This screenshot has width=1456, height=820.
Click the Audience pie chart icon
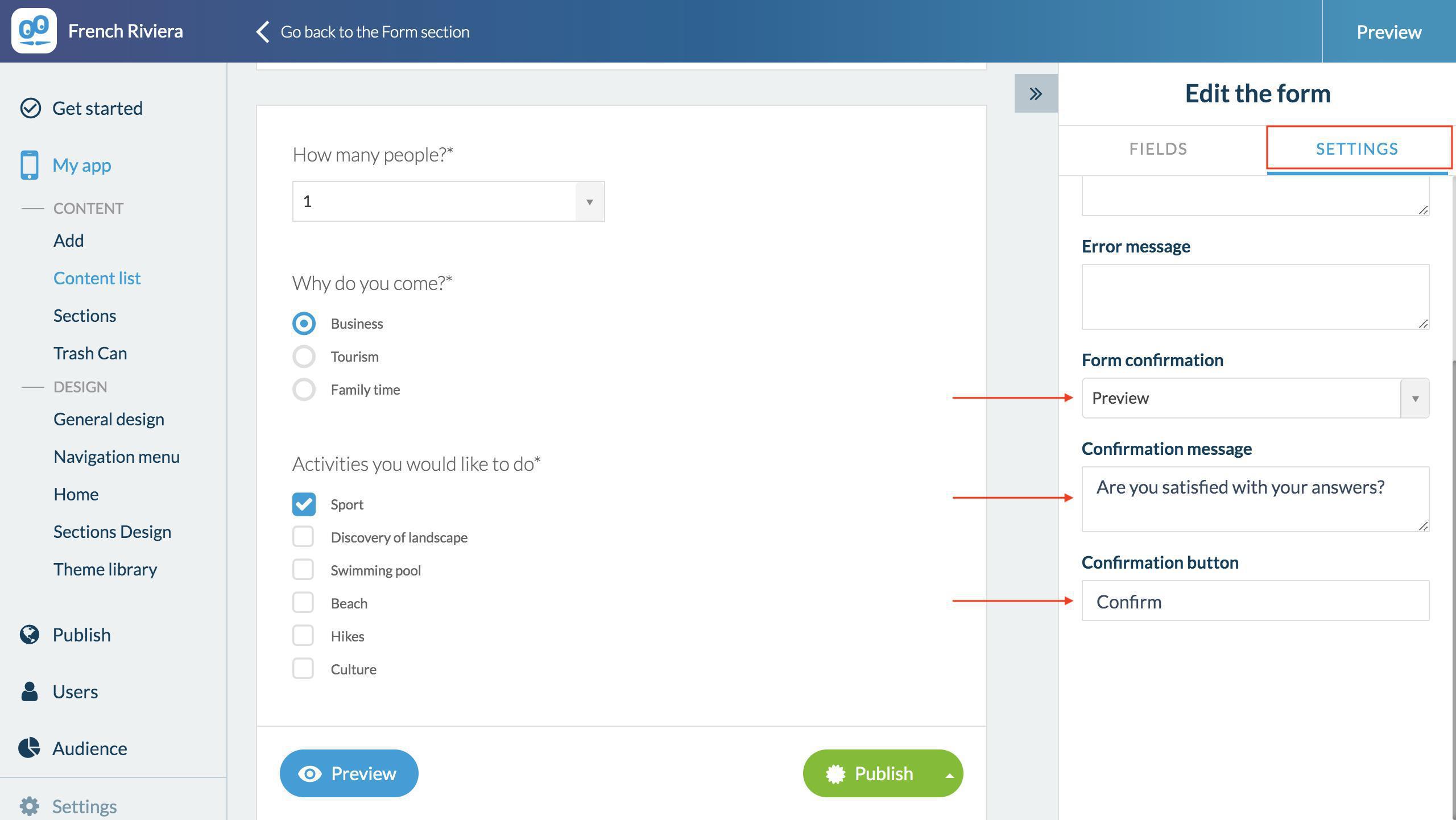point(30,748)
